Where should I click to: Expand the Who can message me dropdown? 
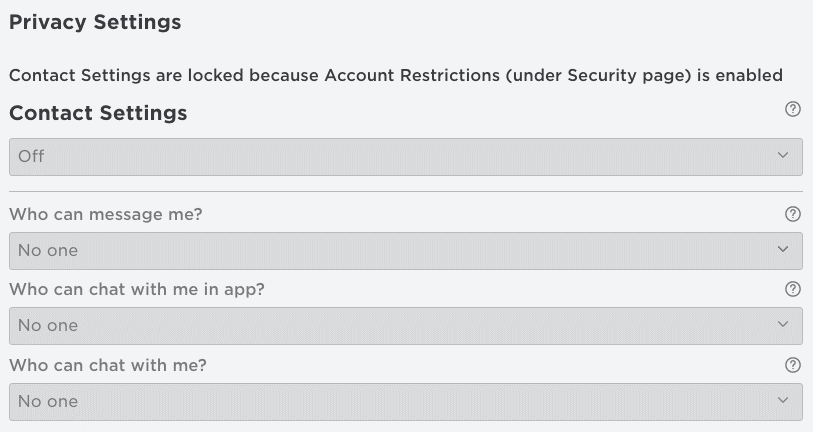pyautogui.click(x=405, y=250)
